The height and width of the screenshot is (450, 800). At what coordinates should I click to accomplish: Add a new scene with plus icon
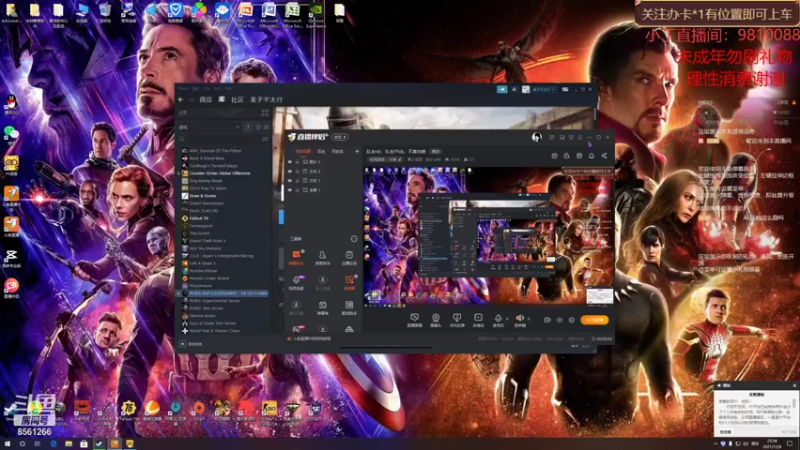pyautogui.click(x=357, y=151)
